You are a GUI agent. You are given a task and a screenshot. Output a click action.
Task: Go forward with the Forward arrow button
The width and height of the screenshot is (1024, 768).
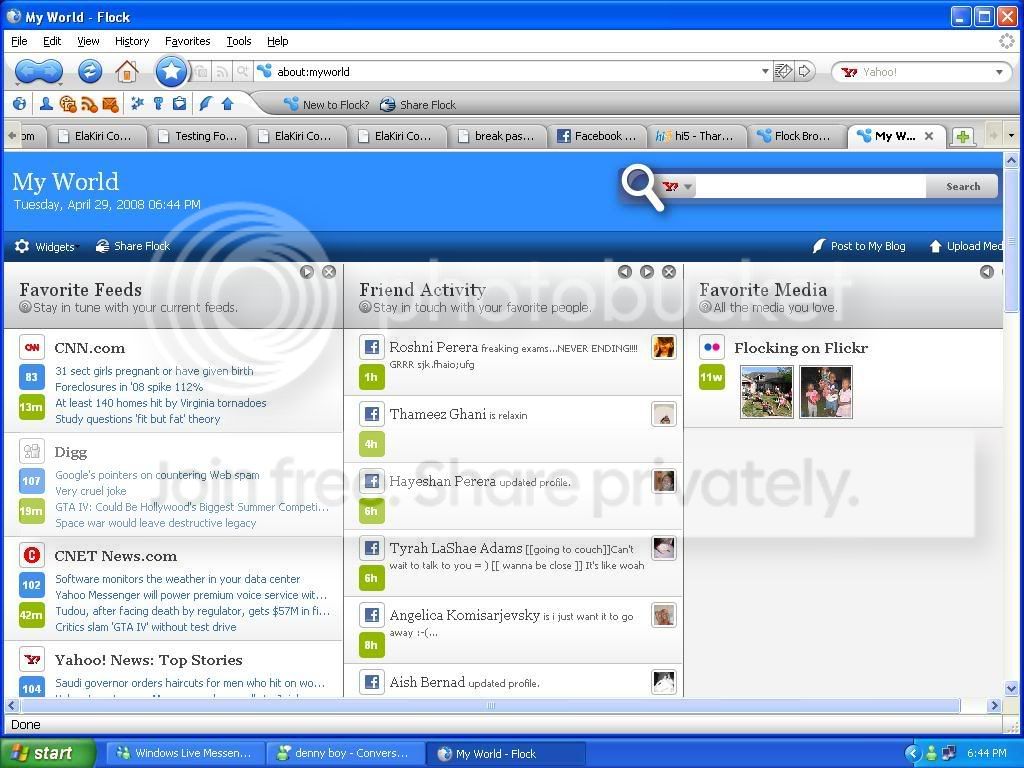[x=51, y=71]
